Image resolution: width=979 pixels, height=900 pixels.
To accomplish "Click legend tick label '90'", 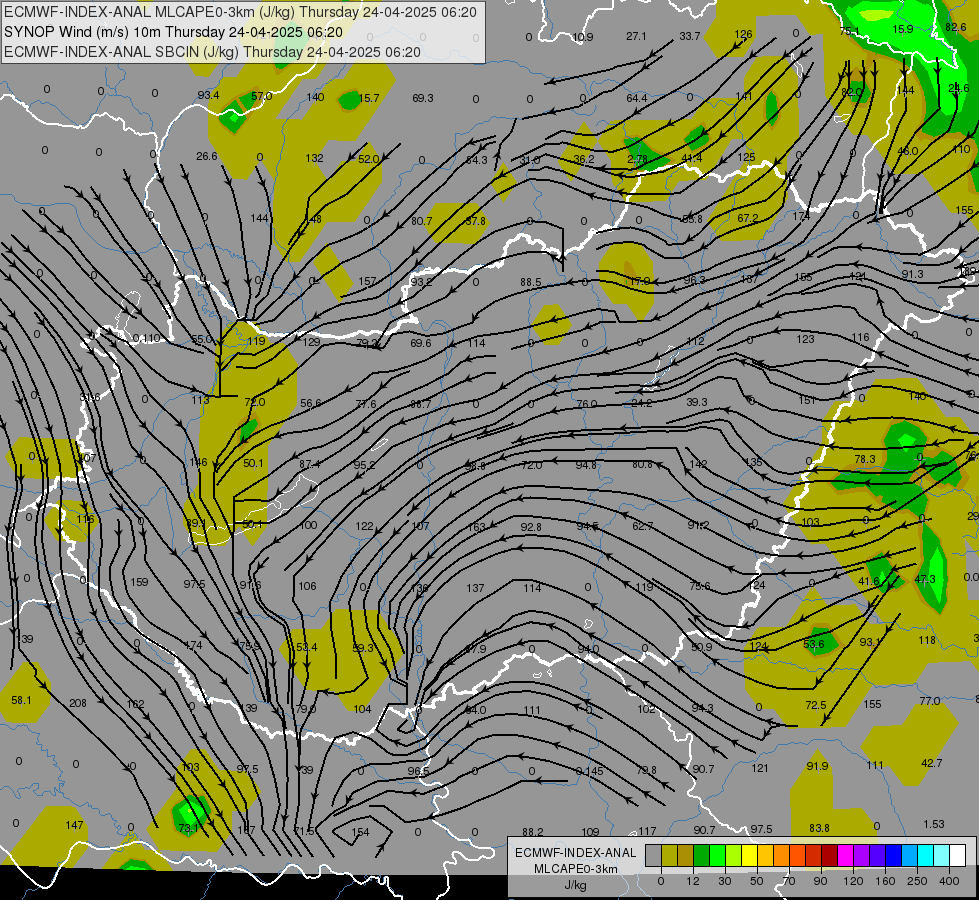I will [820, 881].
